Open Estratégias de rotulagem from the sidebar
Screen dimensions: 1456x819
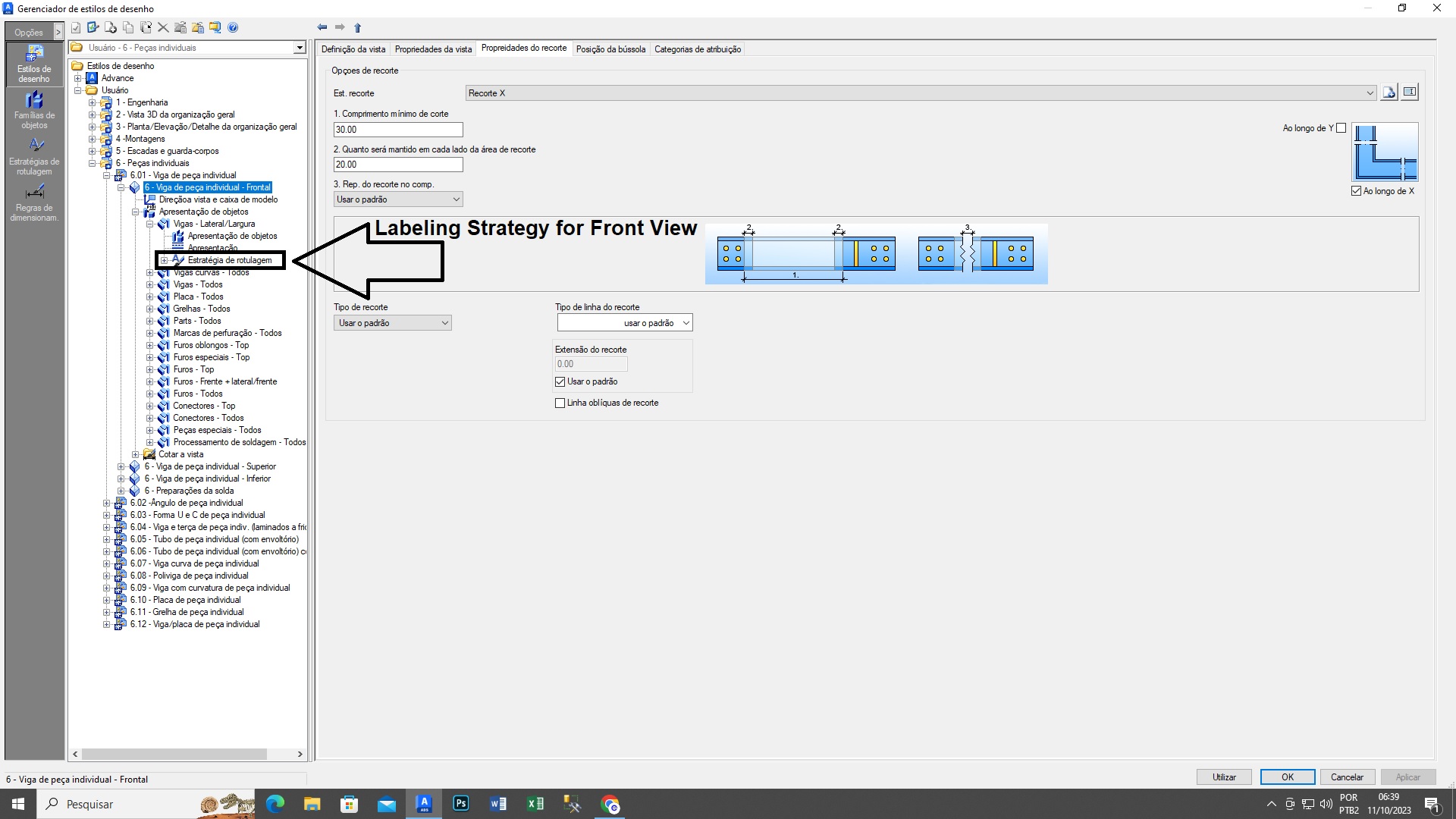coord(34,155)
